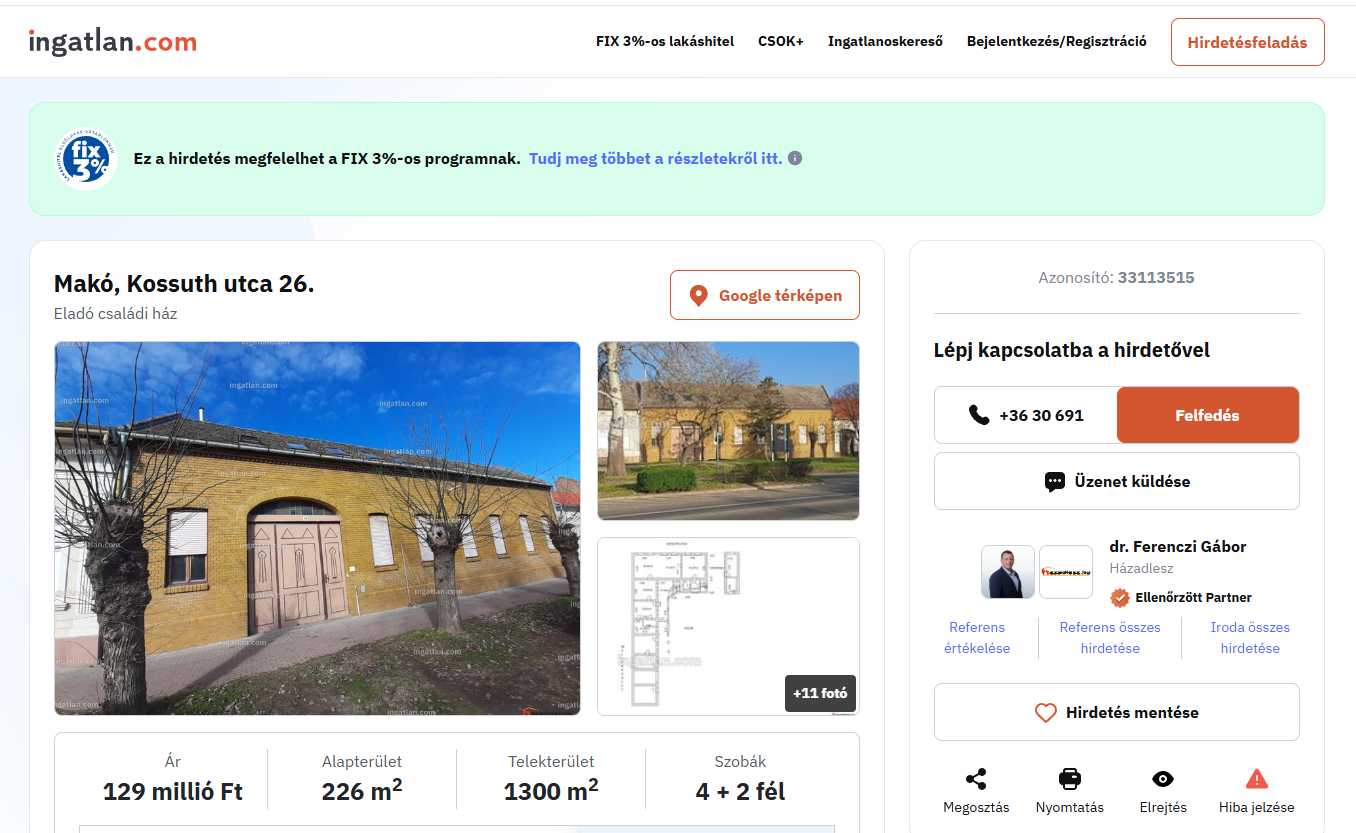
Task: Click Bejelentkezés/Regisztráció login link
Action: [1056, 42]
